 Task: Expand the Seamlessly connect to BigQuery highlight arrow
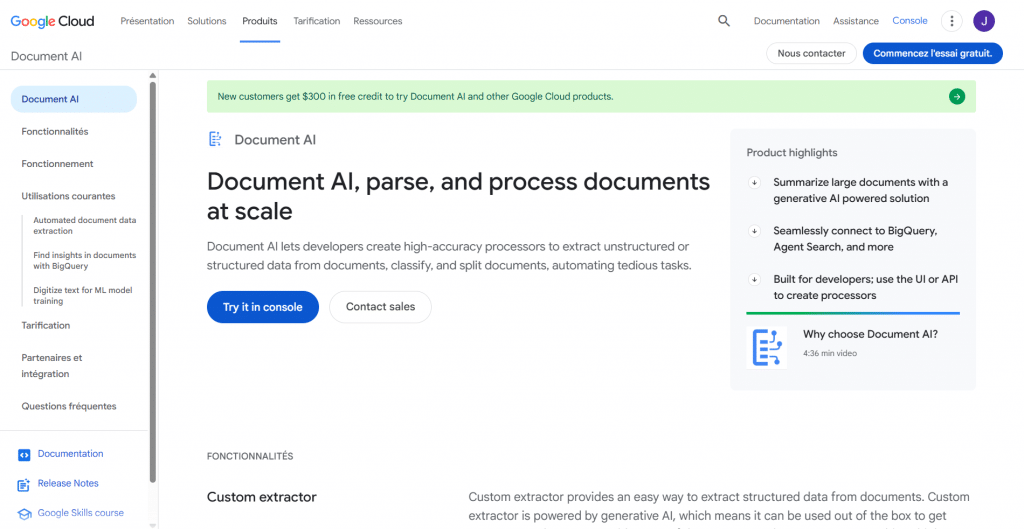(754, 231)
